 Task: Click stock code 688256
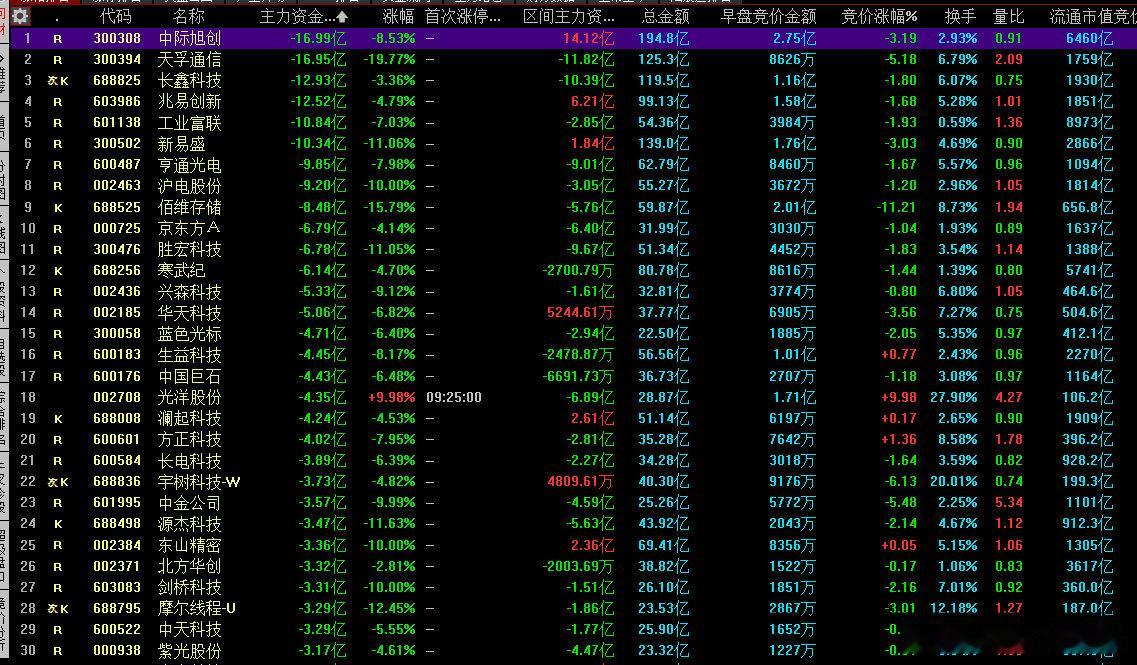[117, 270]
